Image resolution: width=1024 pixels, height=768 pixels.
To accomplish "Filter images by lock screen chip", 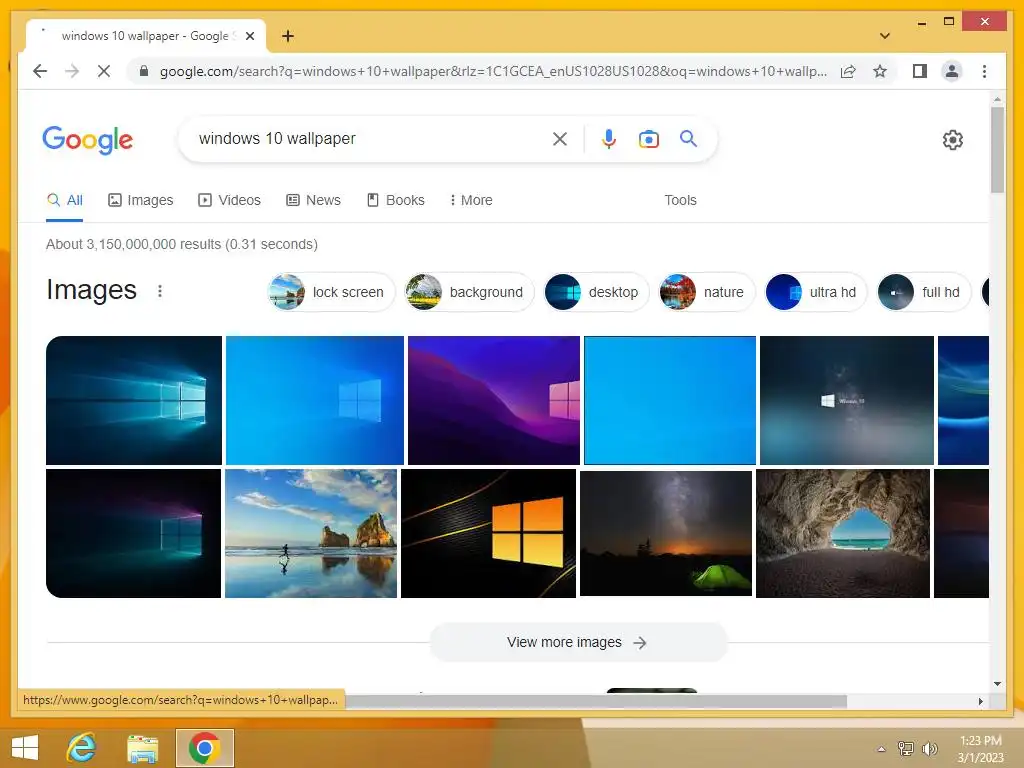I will 332,292.
